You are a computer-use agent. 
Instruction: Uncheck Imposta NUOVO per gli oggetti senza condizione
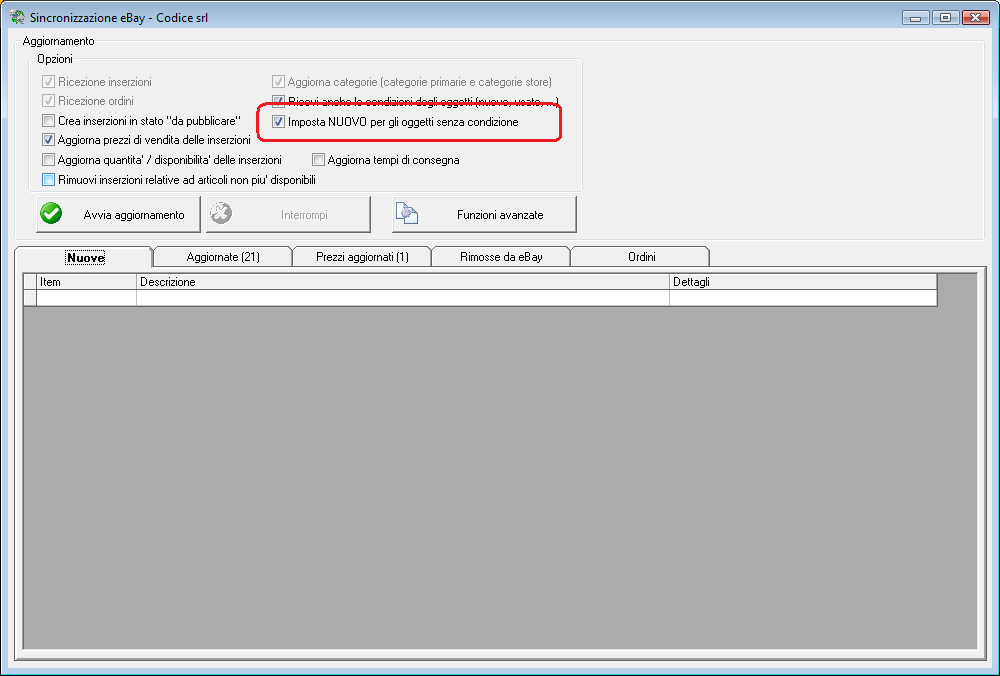(x=278, y=122)
